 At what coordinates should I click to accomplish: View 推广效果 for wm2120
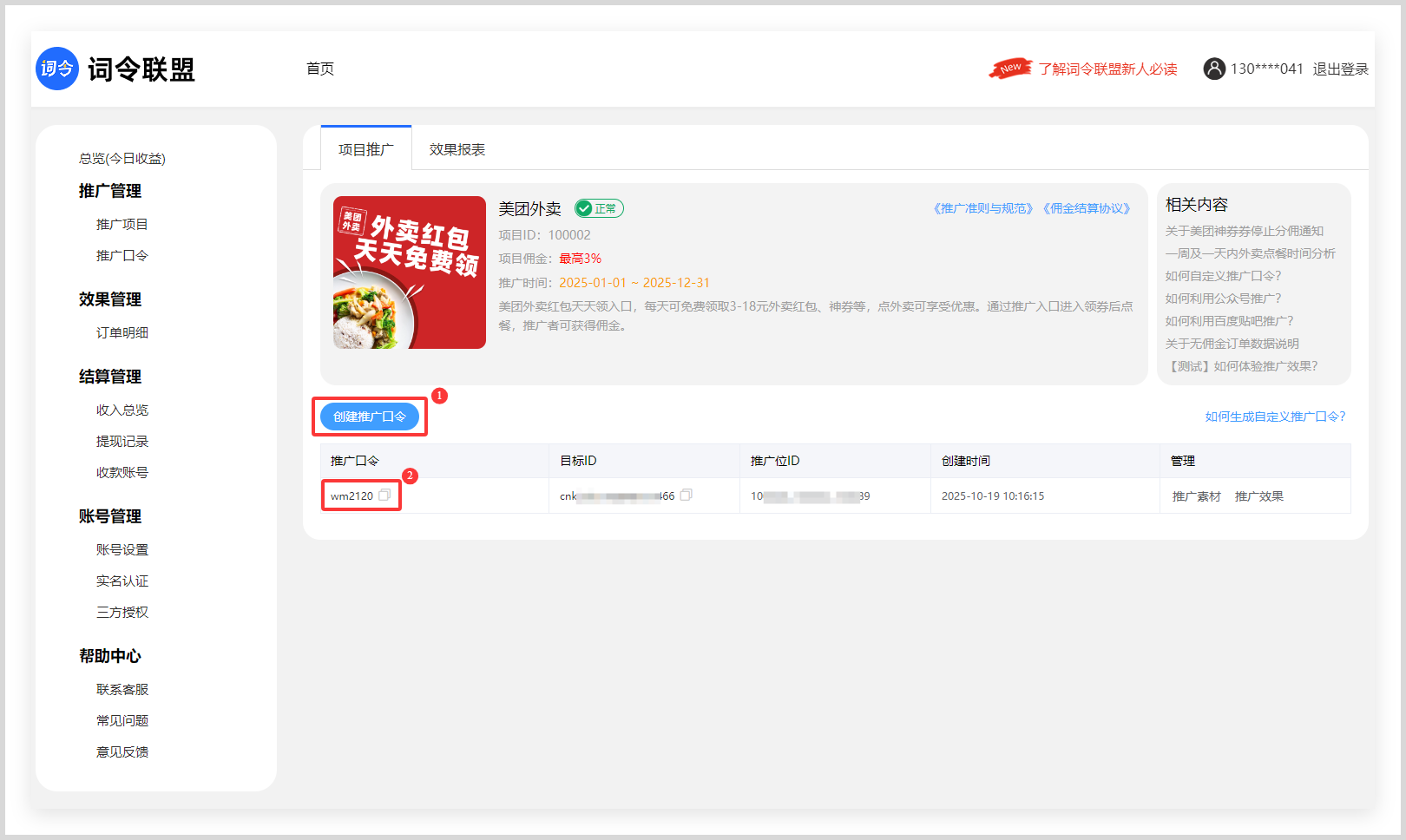coord(1258,496)
